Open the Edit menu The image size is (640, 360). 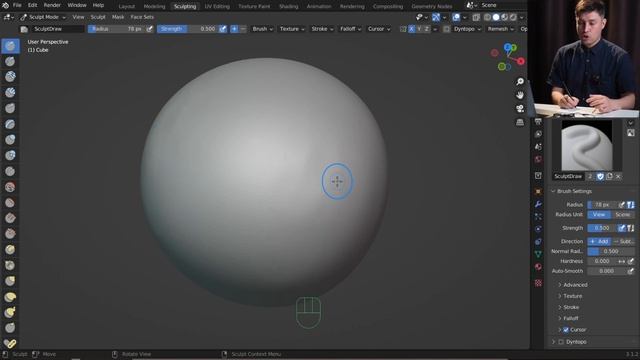coord(32,5)
